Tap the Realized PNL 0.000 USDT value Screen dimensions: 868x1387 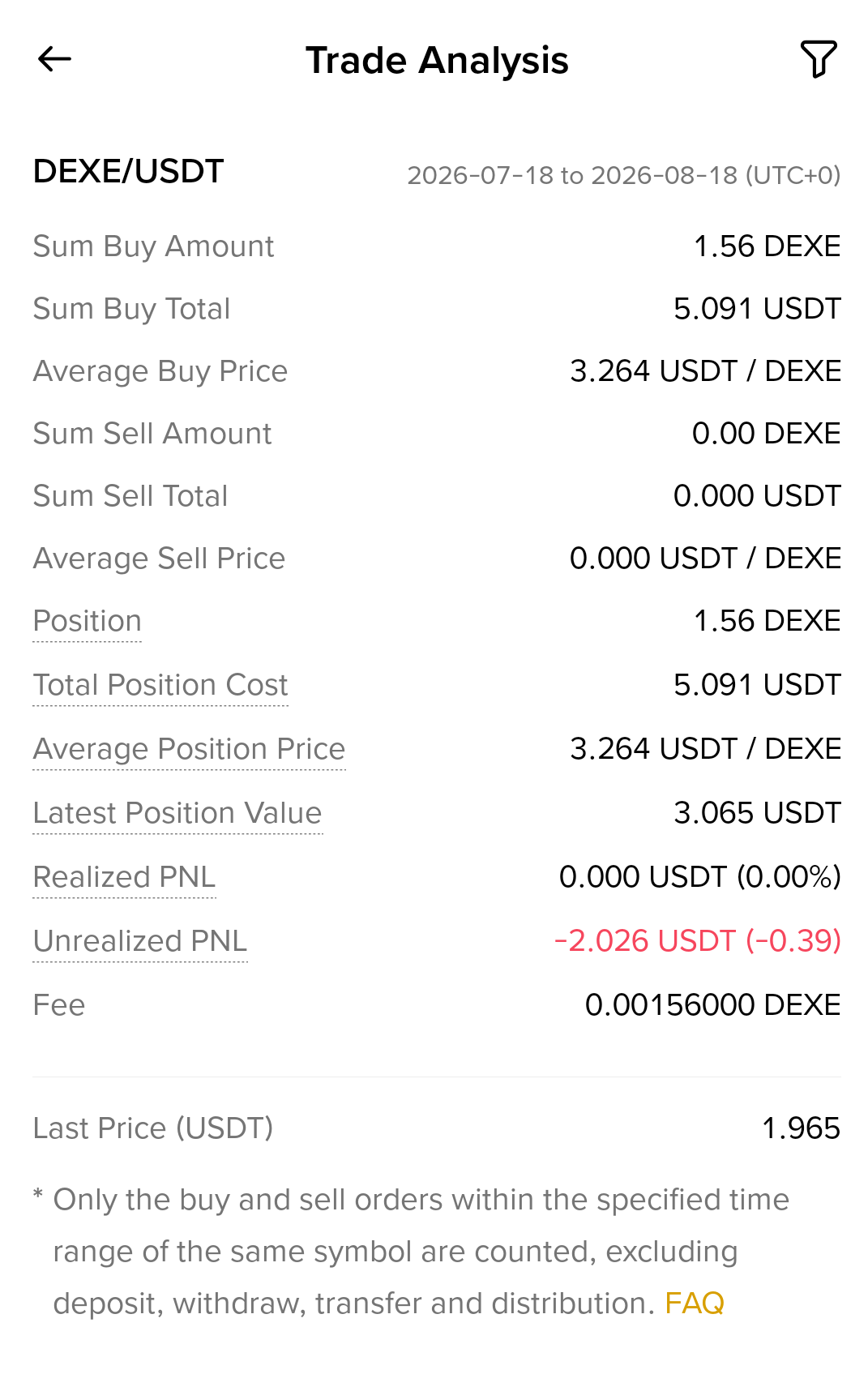point(700,876)
